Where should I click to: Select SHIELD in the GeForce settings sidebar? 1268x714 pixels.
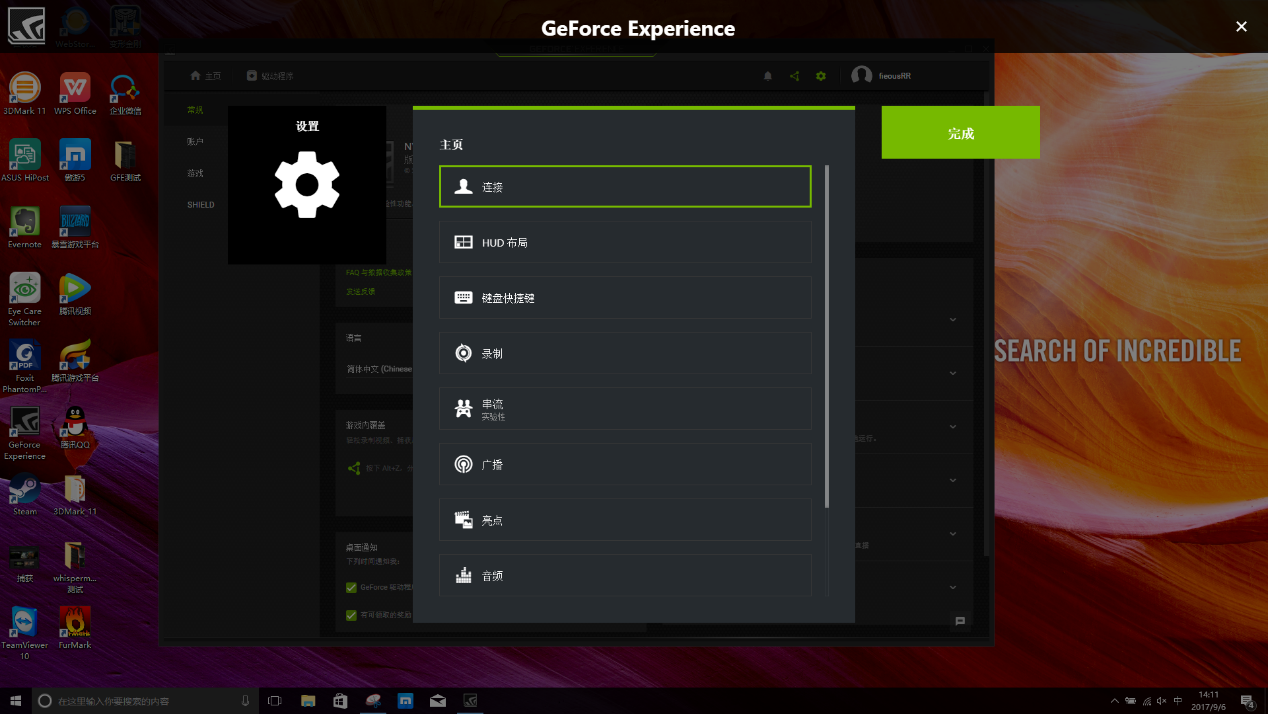[201, 205]
